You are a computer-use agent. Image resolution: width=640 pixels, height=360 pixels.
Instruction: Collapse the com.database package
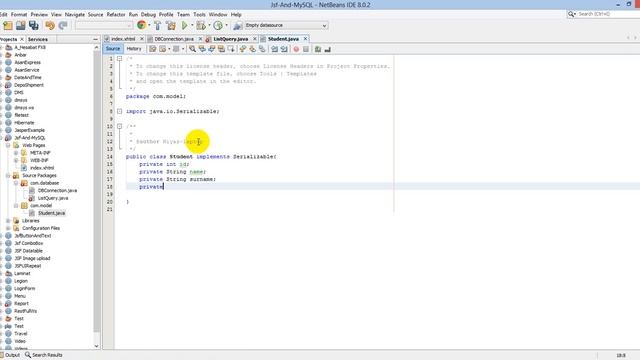pyautogui.click(x=16, y=183)
